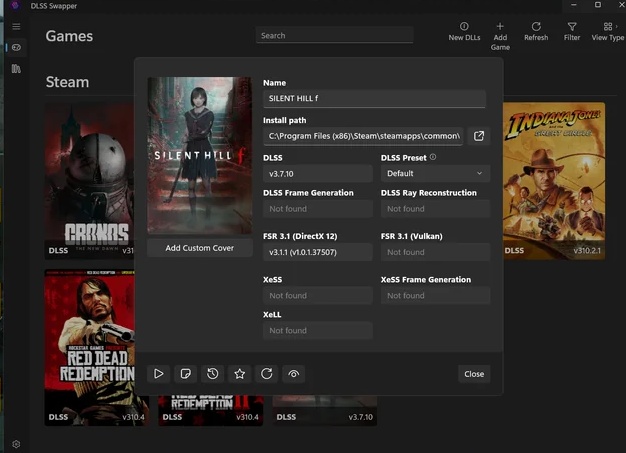Click the DLSS Swapper app logo icon
Viewport: 626px width, 453px height.
[x=15, y=6]
